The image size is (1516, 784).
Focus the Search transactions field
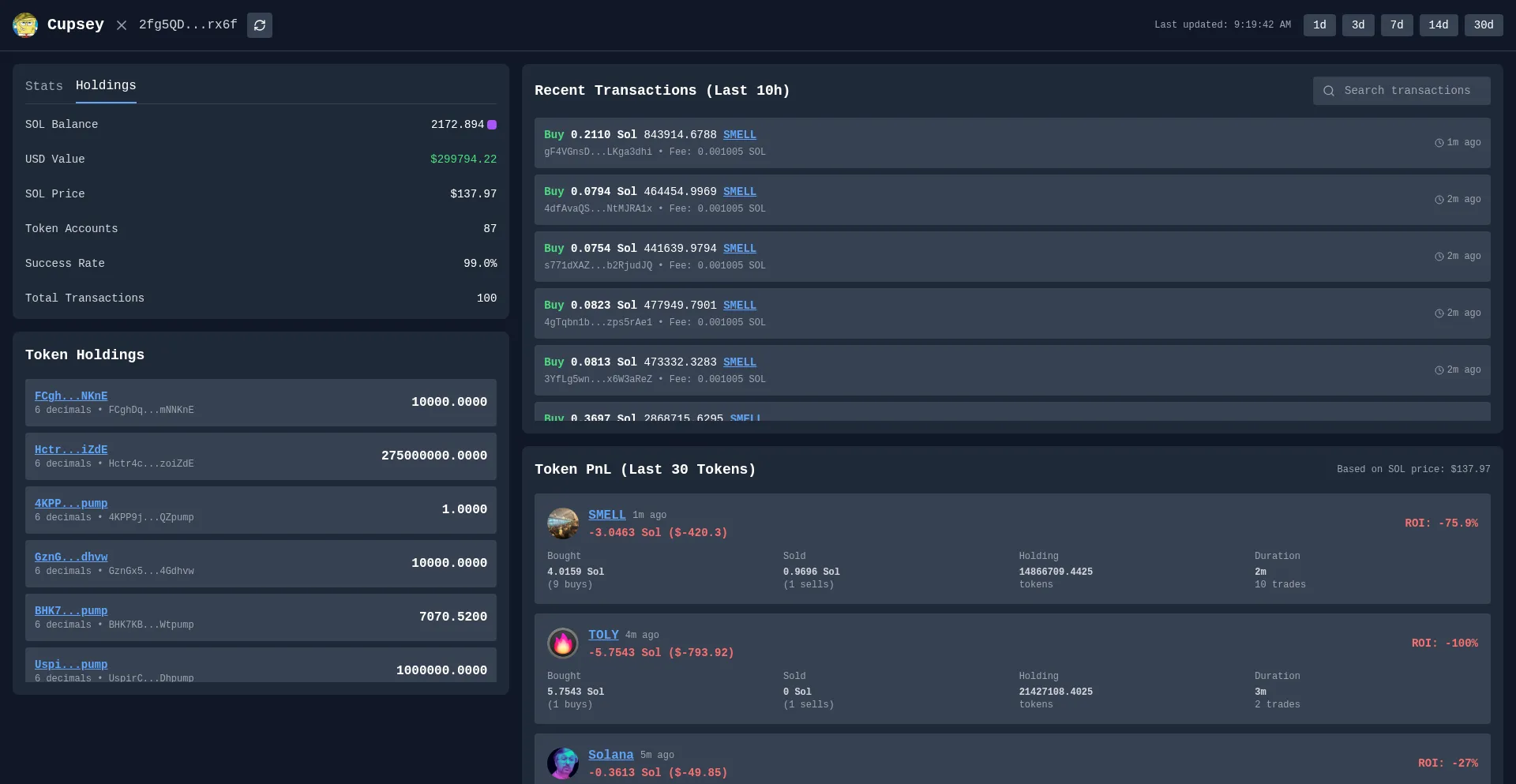coord(1407,91)
